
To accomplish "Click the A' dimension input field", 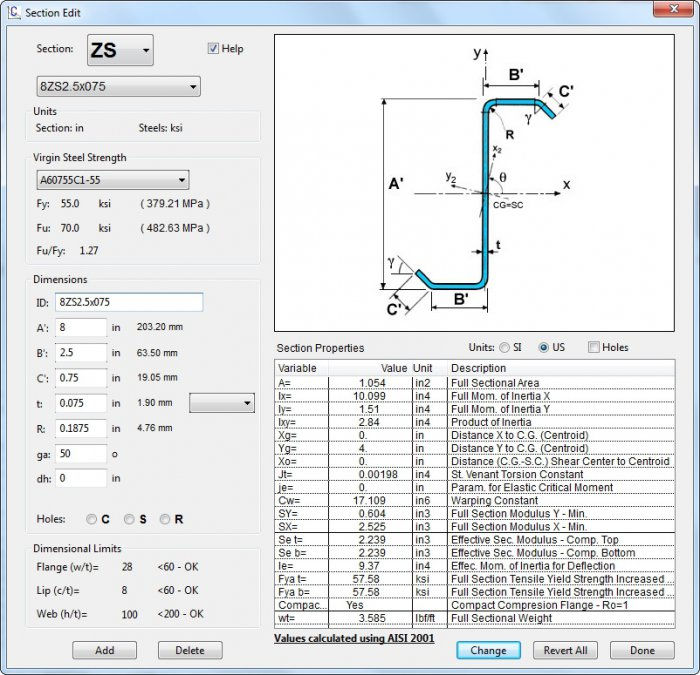I will pos(81,328).
